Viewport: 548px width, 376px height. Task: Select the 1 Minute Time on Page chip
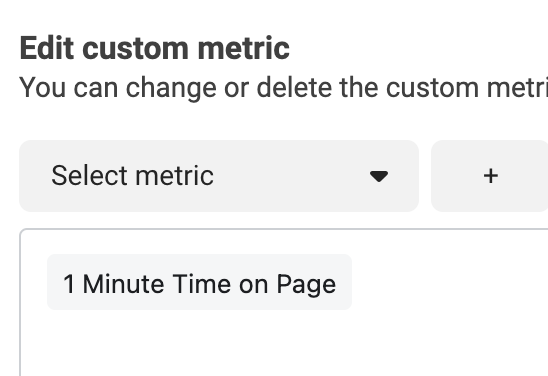pos(199,282)
